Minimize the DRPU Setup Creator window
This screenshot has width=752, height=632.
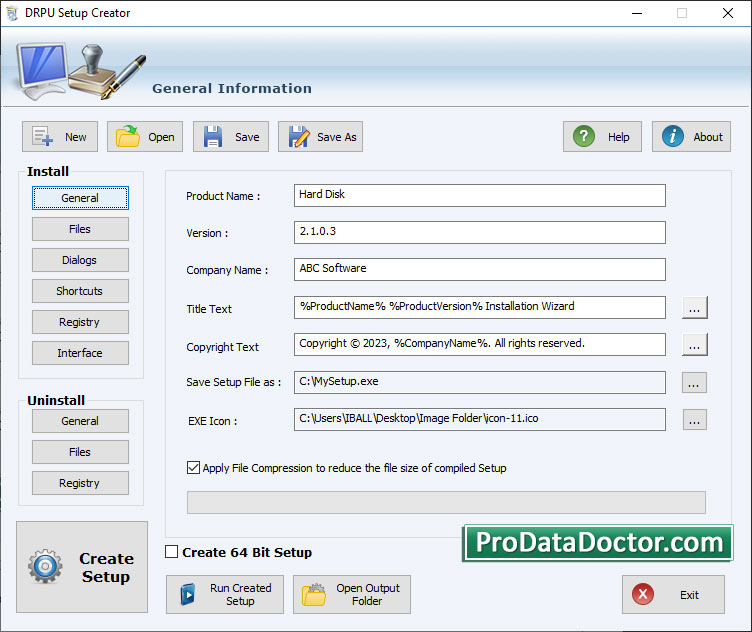point(637,13)
